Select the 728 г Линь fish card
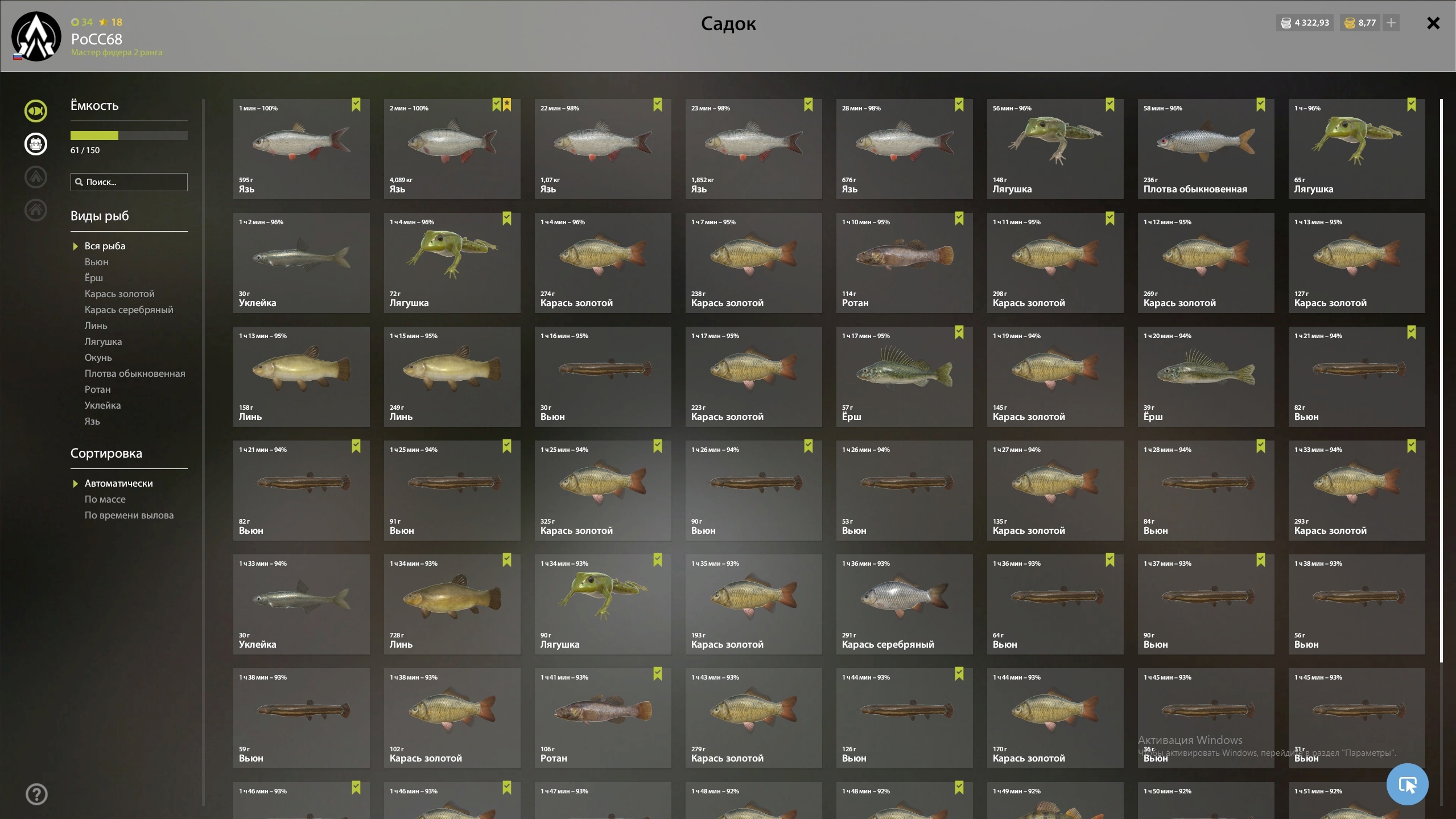 pyautogui.click(x=452, y=604)
